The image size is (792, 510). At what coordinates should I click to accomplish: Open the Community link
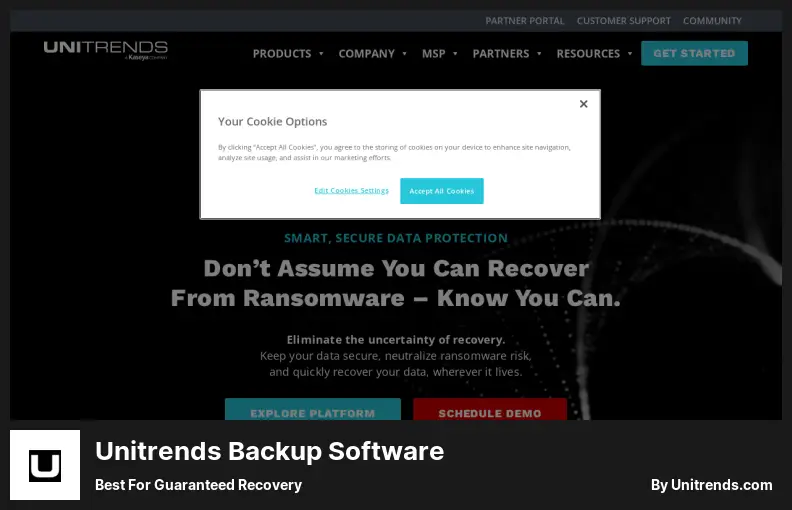pyautogui.click(x=712, y=21)
